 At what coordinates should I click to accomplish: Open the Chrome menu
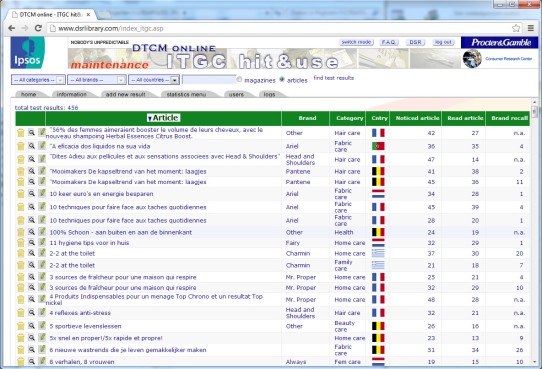click(x=531, y=28)
